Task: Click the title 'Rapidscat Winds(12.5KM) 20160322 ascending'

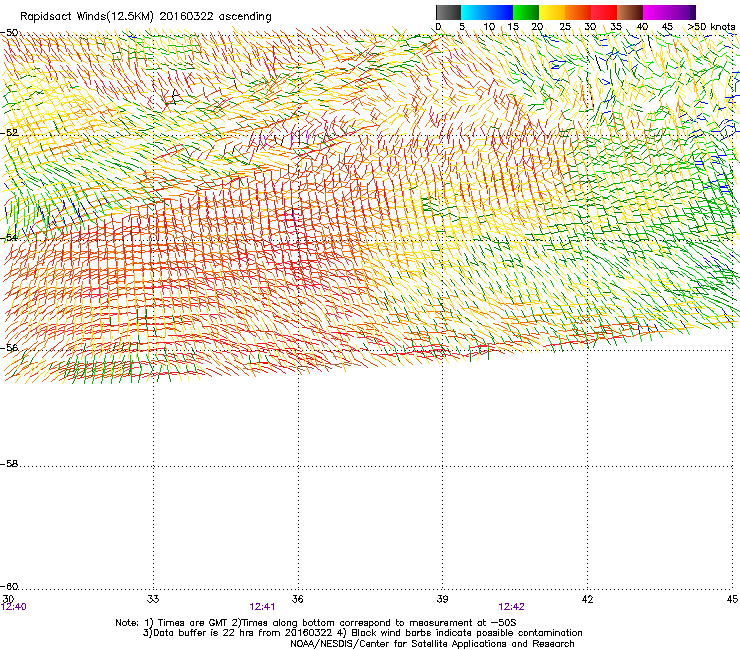Action: [x=146, y=17]
